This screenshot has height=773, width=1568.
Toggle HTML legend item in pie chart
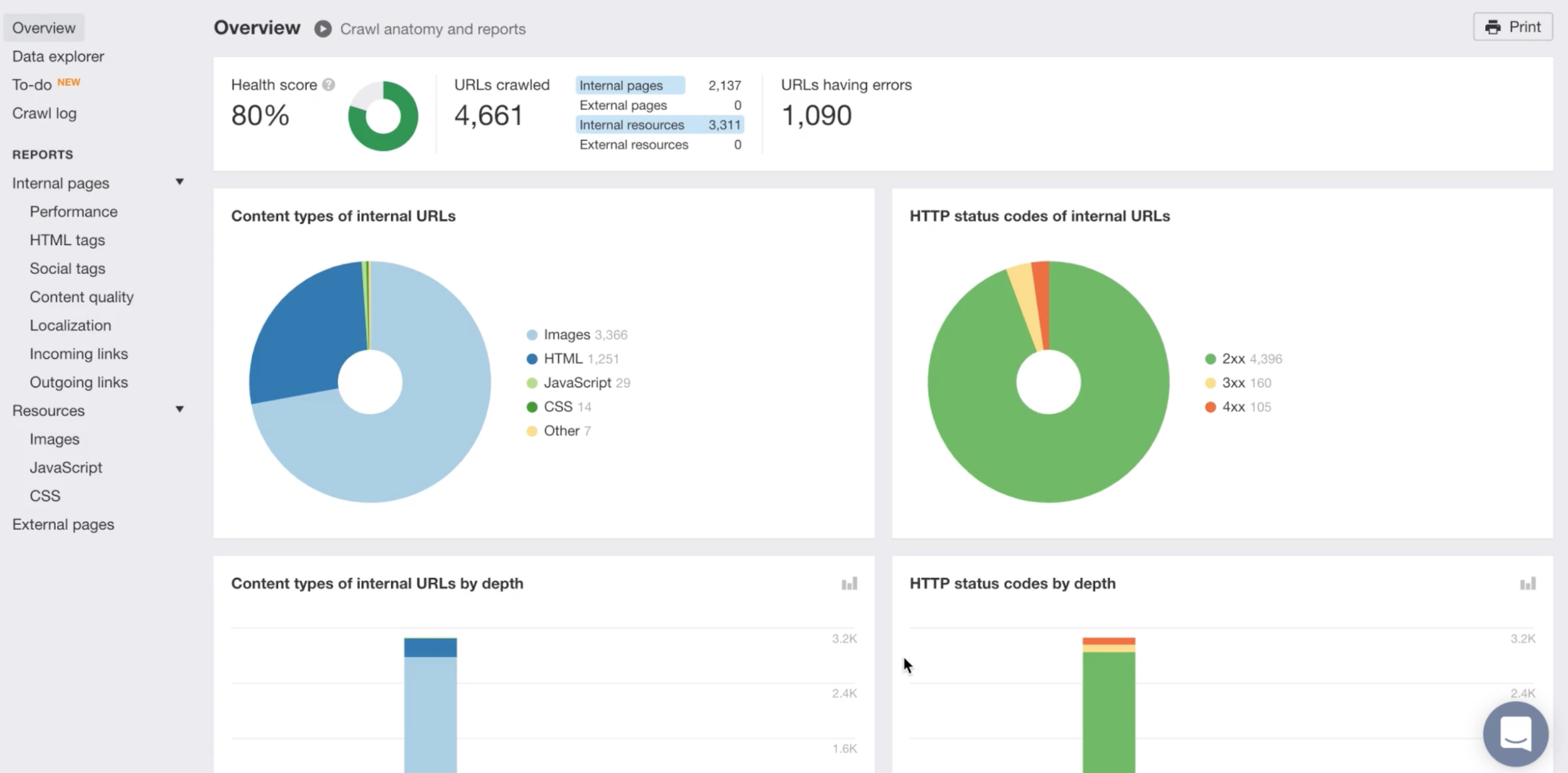(563, 359)
